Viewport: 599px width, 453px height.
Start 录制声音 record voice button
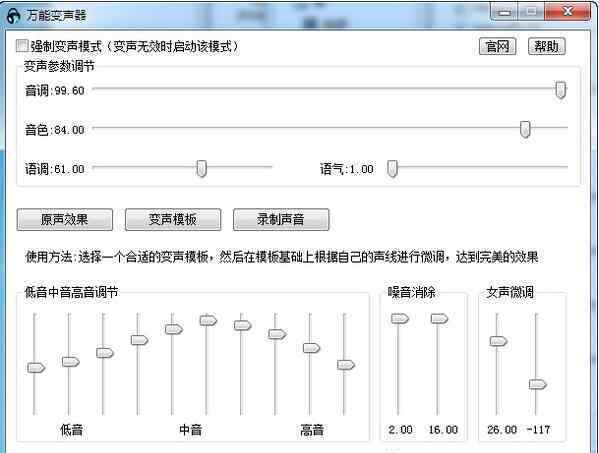pyautogui.click(x=281, y=220)
